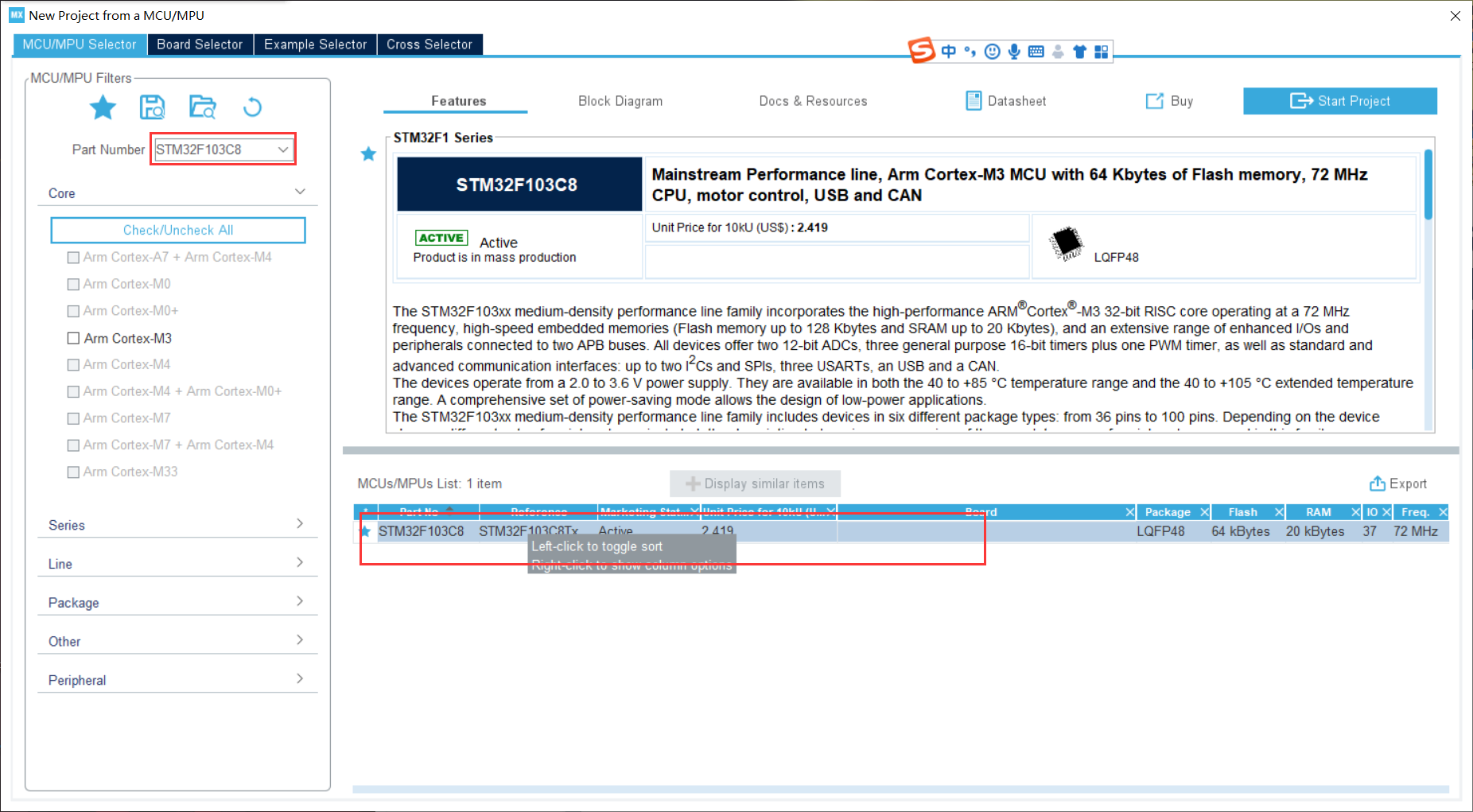Tick the Arm Cortex-M7 checkbox

click(73, 418)
